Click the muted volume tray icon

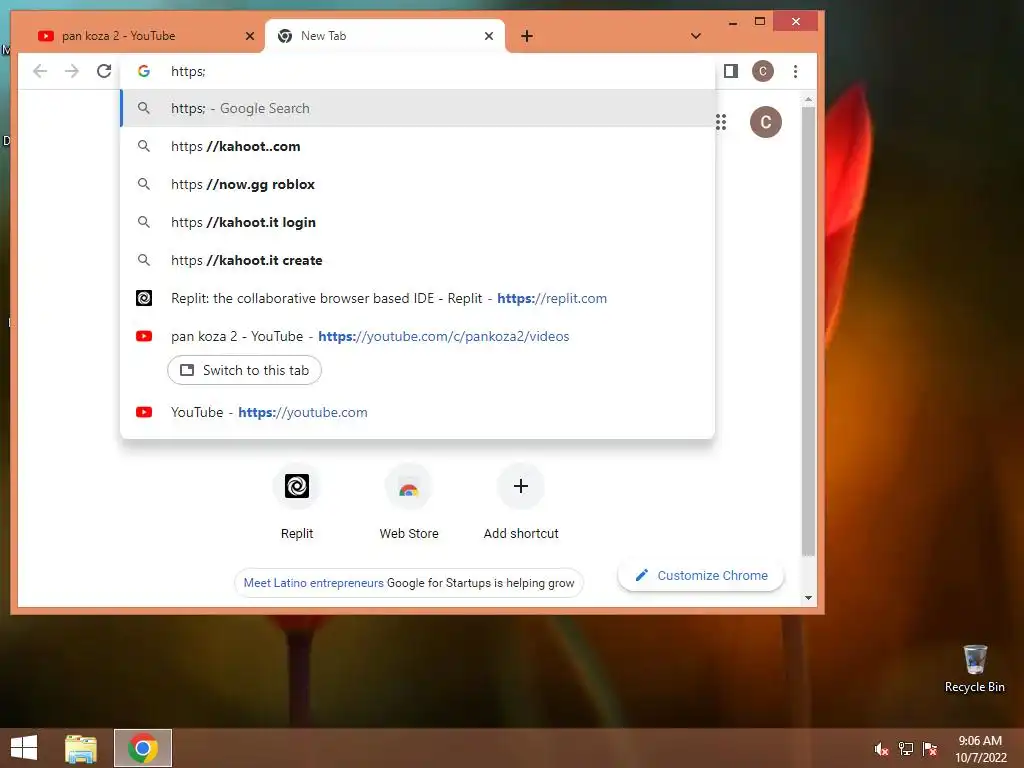[881, 749]
